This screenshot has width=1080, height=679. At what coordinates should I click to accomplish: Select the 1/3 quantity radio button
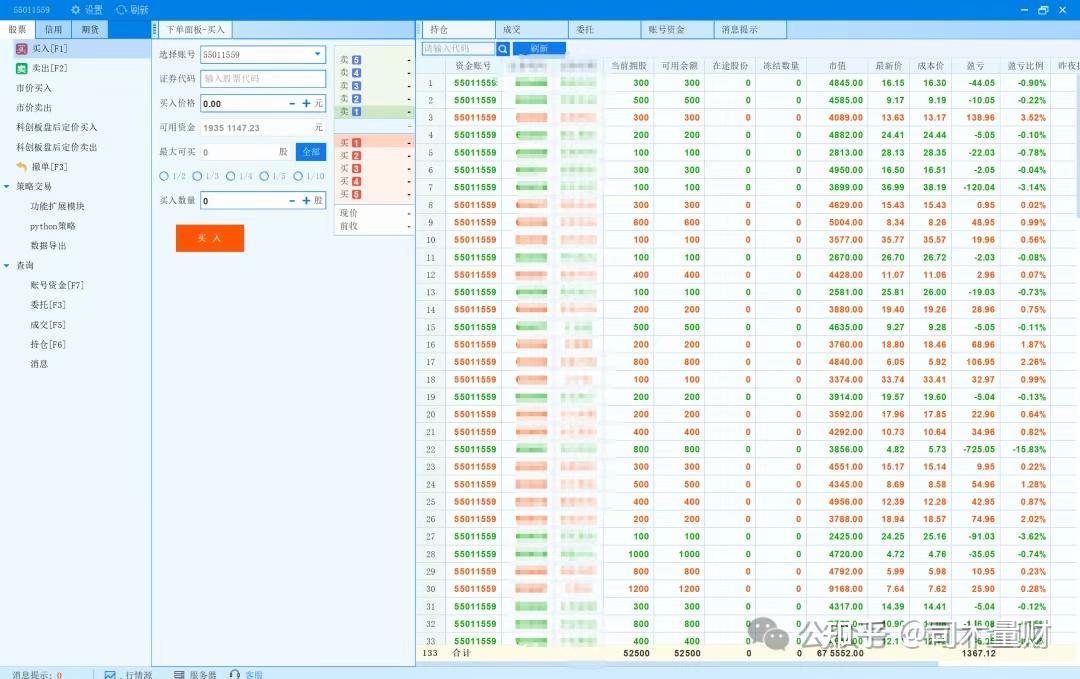(196, 176)
